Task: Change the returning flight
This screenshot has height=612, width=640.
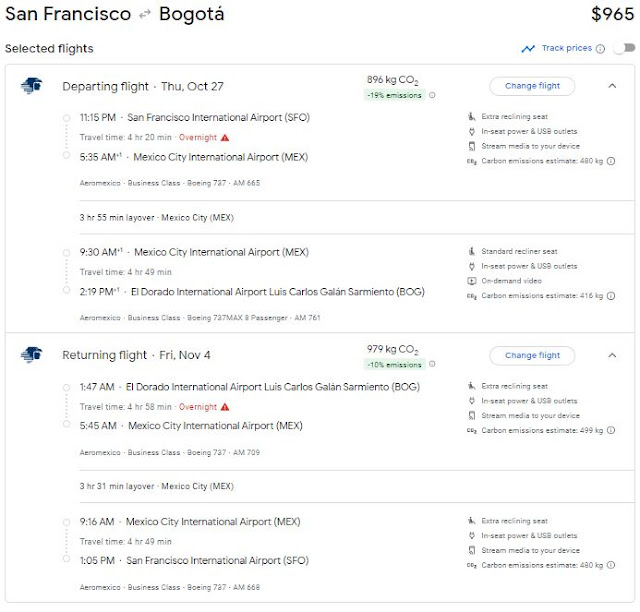Action: [532, 355]
